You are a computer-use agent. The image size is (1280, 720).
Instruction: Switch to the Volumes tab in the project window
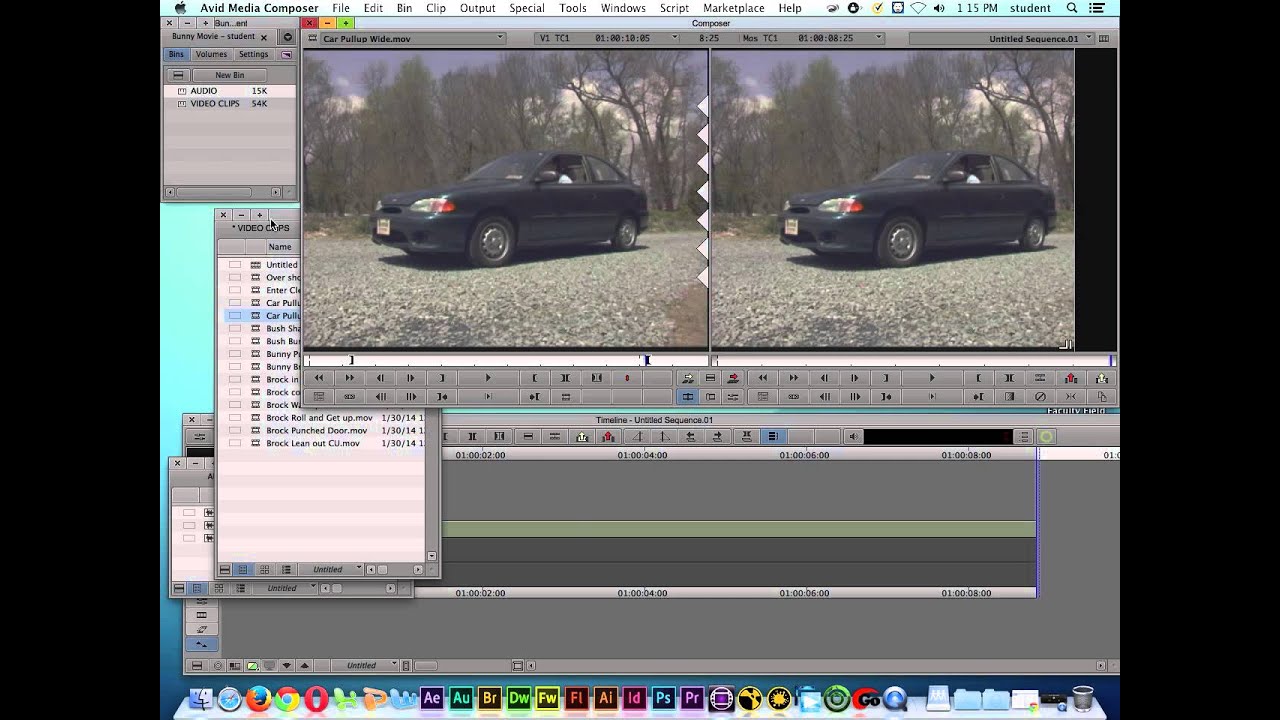[x=211, y=55]
